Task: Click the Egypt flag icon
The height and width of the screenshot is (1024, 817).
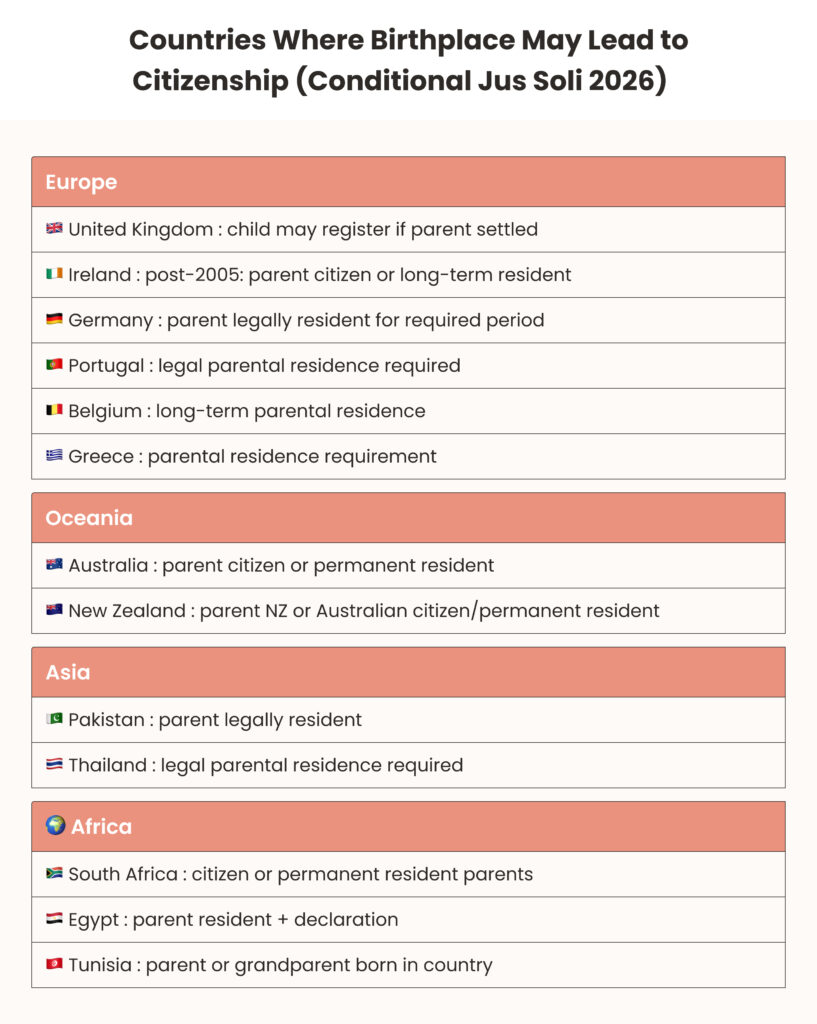Action: click(54, 919)
